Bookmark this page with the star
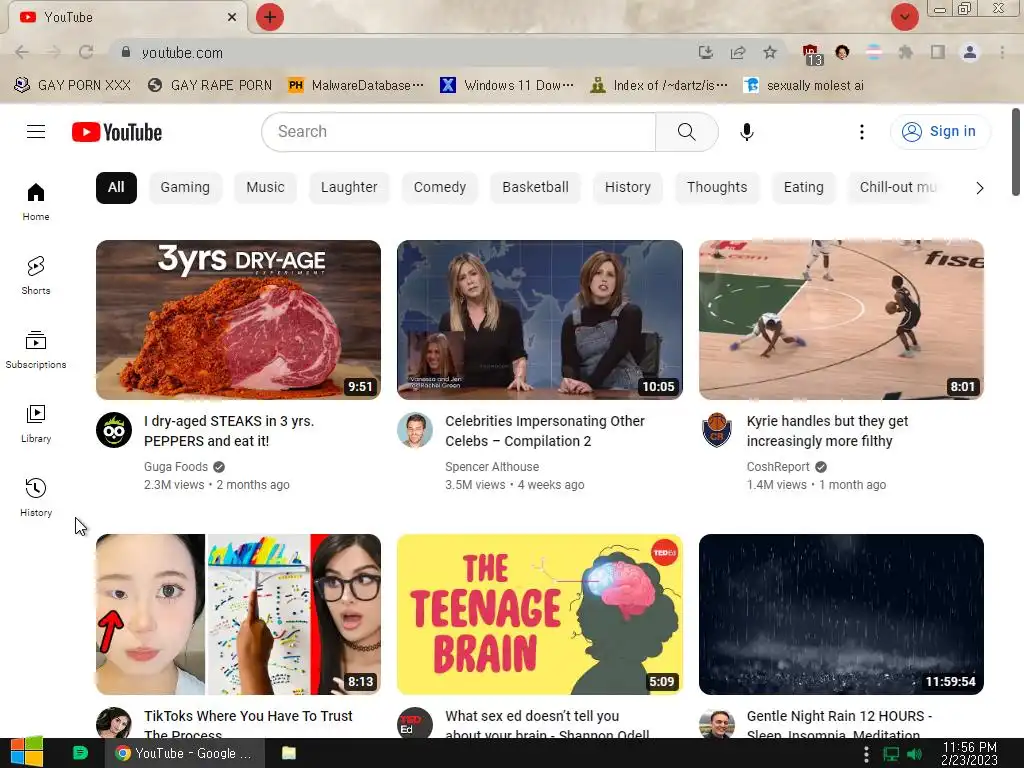 pos(770,52)
